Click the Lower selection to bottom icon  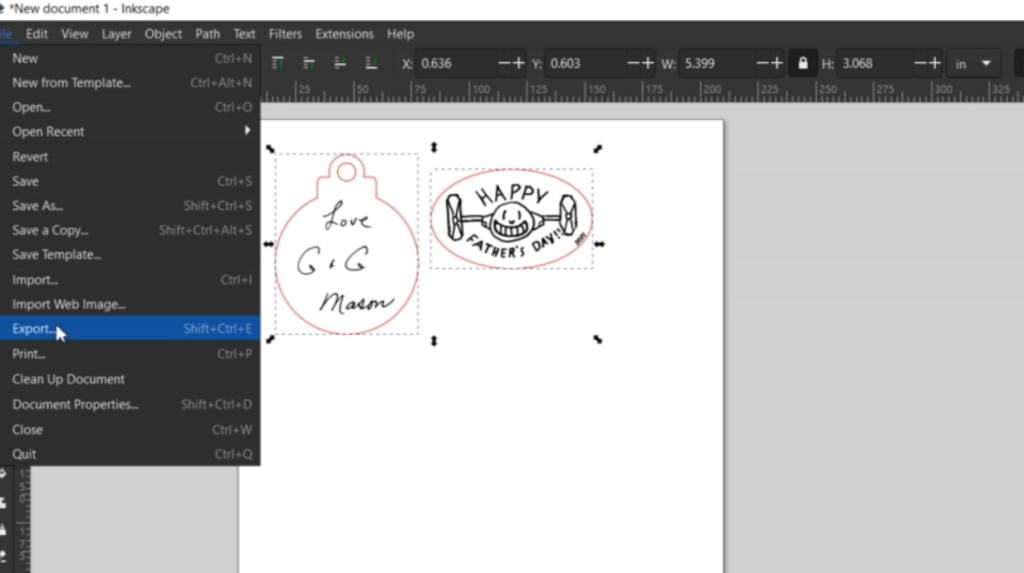click(x=373, y=63)
